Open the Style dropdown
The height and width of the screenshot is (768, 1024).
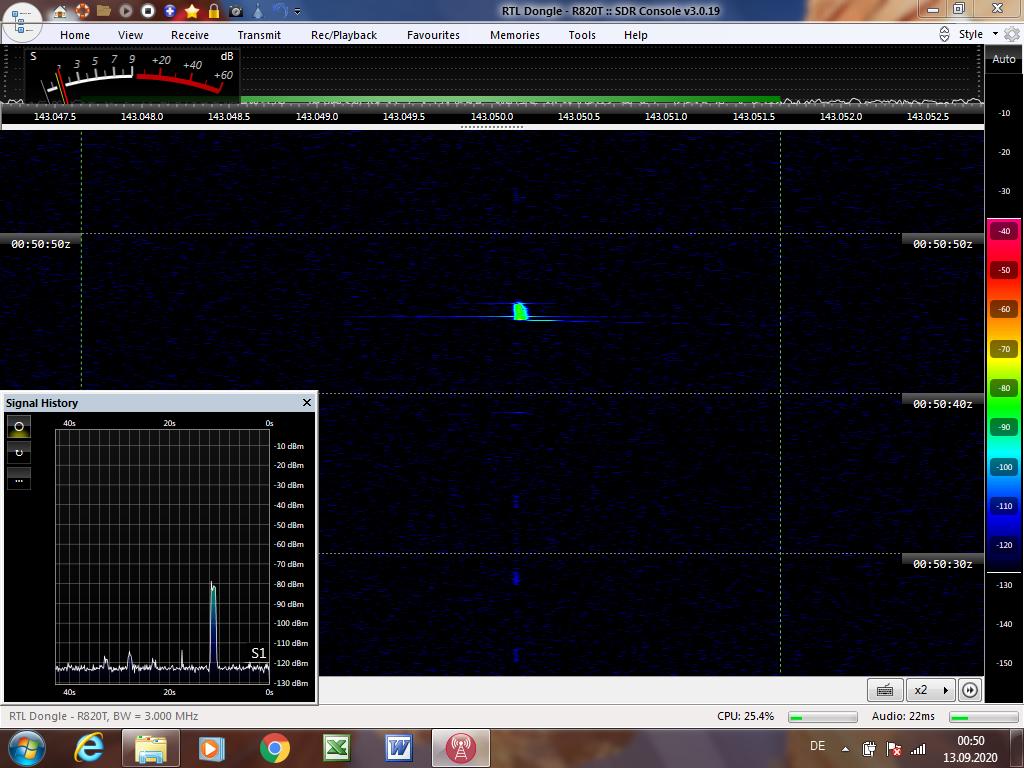(978, 34)
